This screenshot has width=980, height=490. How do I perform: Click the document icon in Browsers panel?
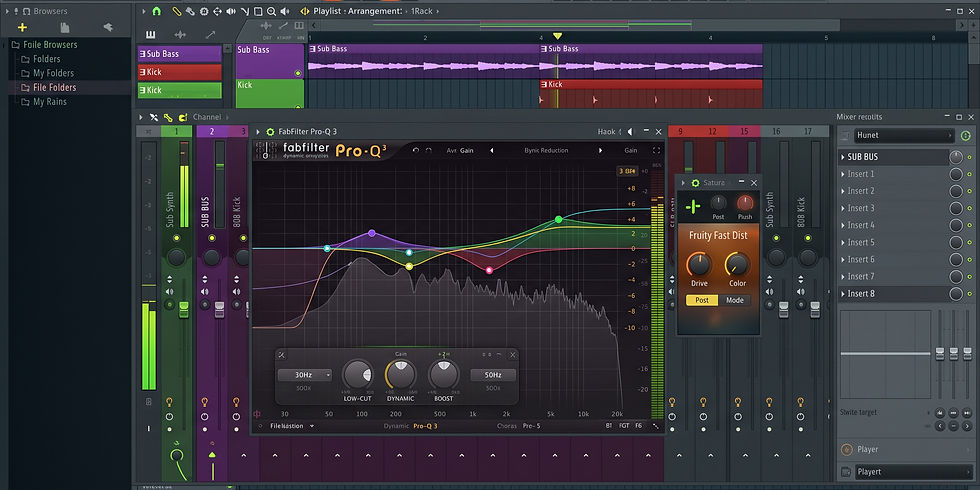point(64,27)
